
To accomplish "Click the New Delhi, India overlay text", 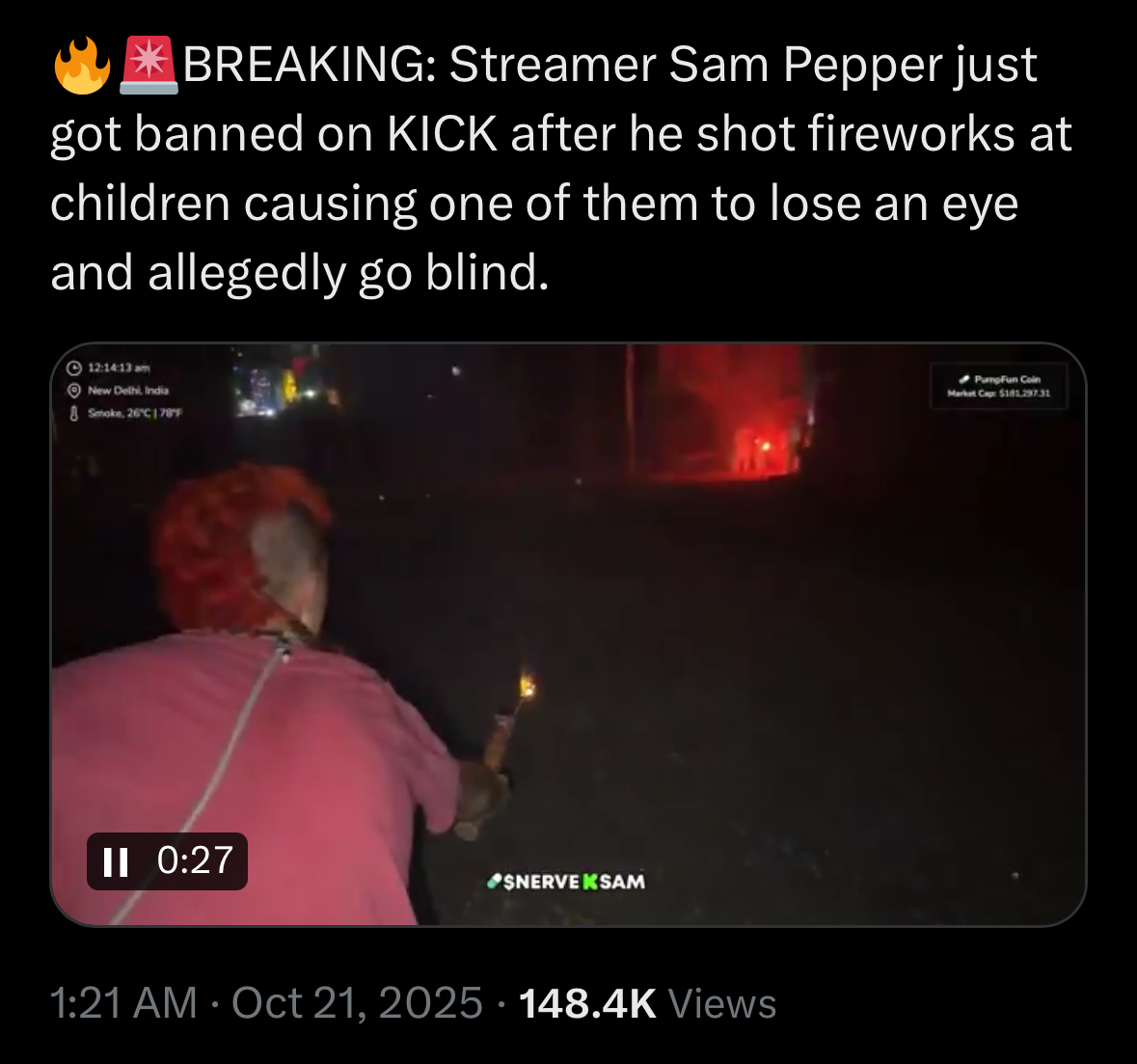I will point(127,391).
